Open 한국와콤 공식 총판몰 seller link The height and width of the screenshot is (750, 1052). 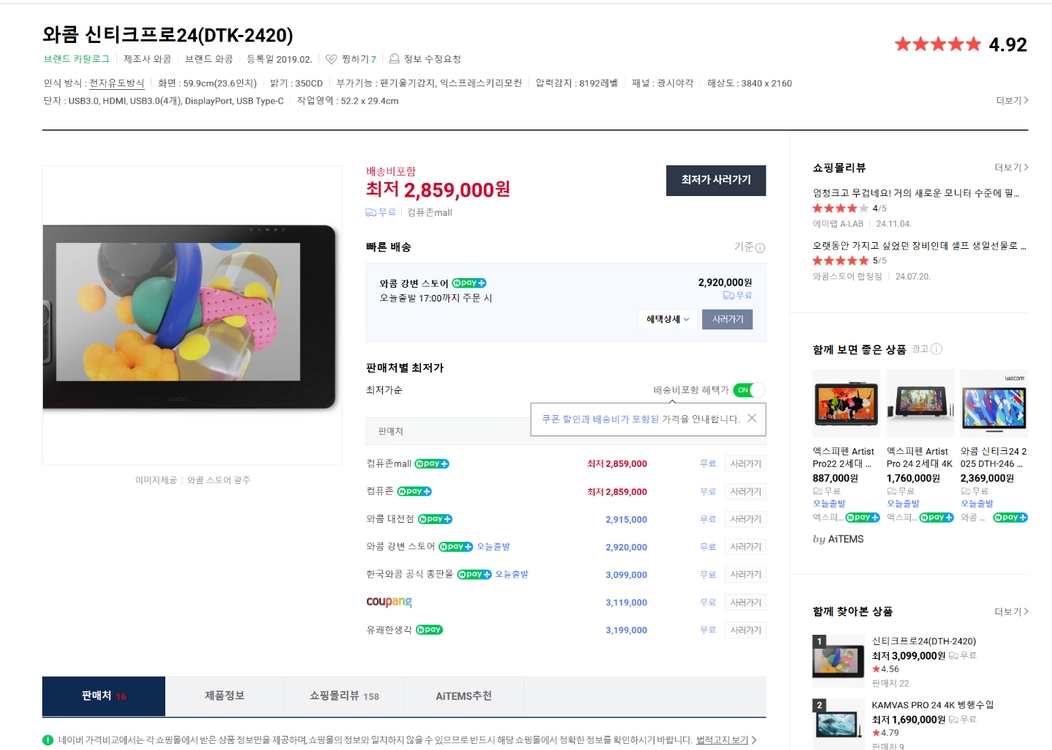click(410, 574)
